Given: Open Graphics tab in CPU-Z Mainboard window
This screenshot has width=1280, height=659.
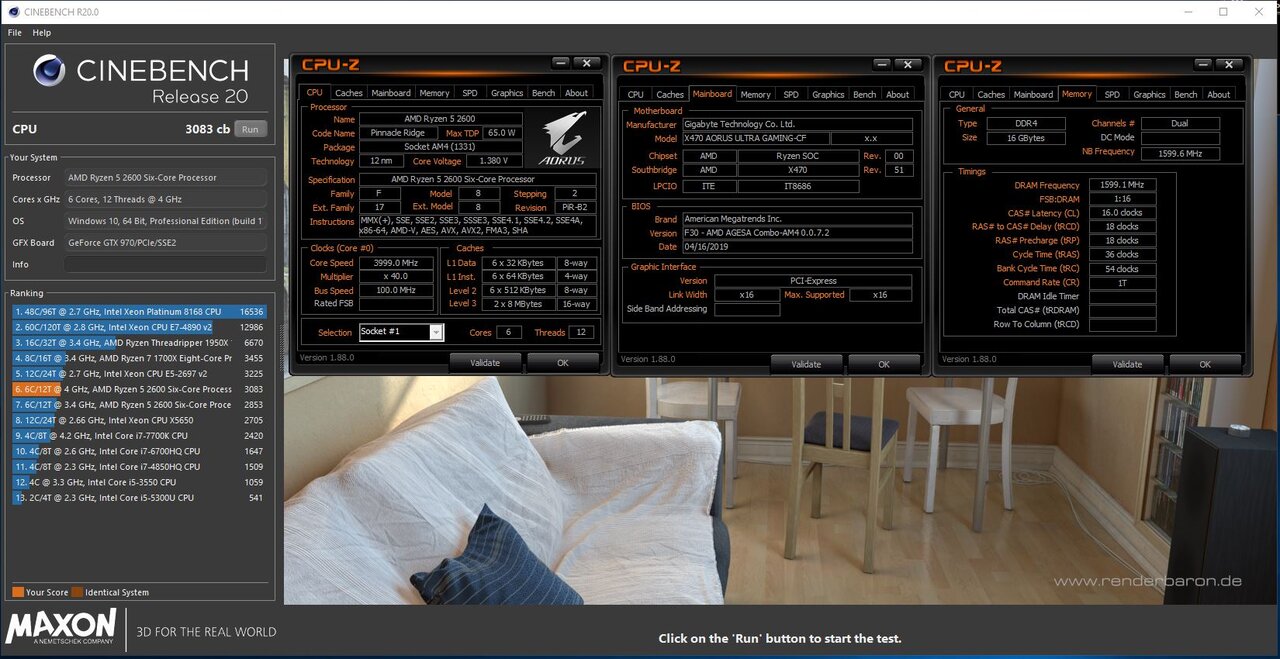Looking at the screenshot, I should click(x=828, y=95).
